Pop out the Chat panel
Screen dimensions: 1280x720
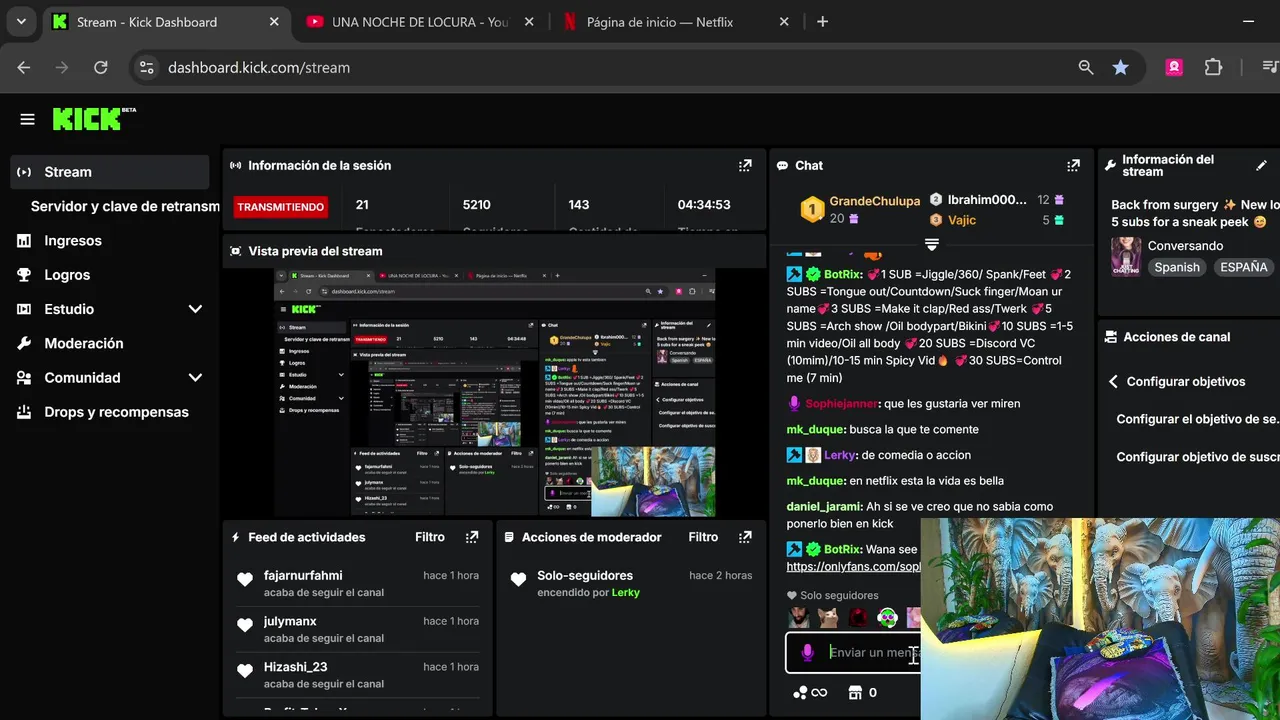coord(1073,166)
